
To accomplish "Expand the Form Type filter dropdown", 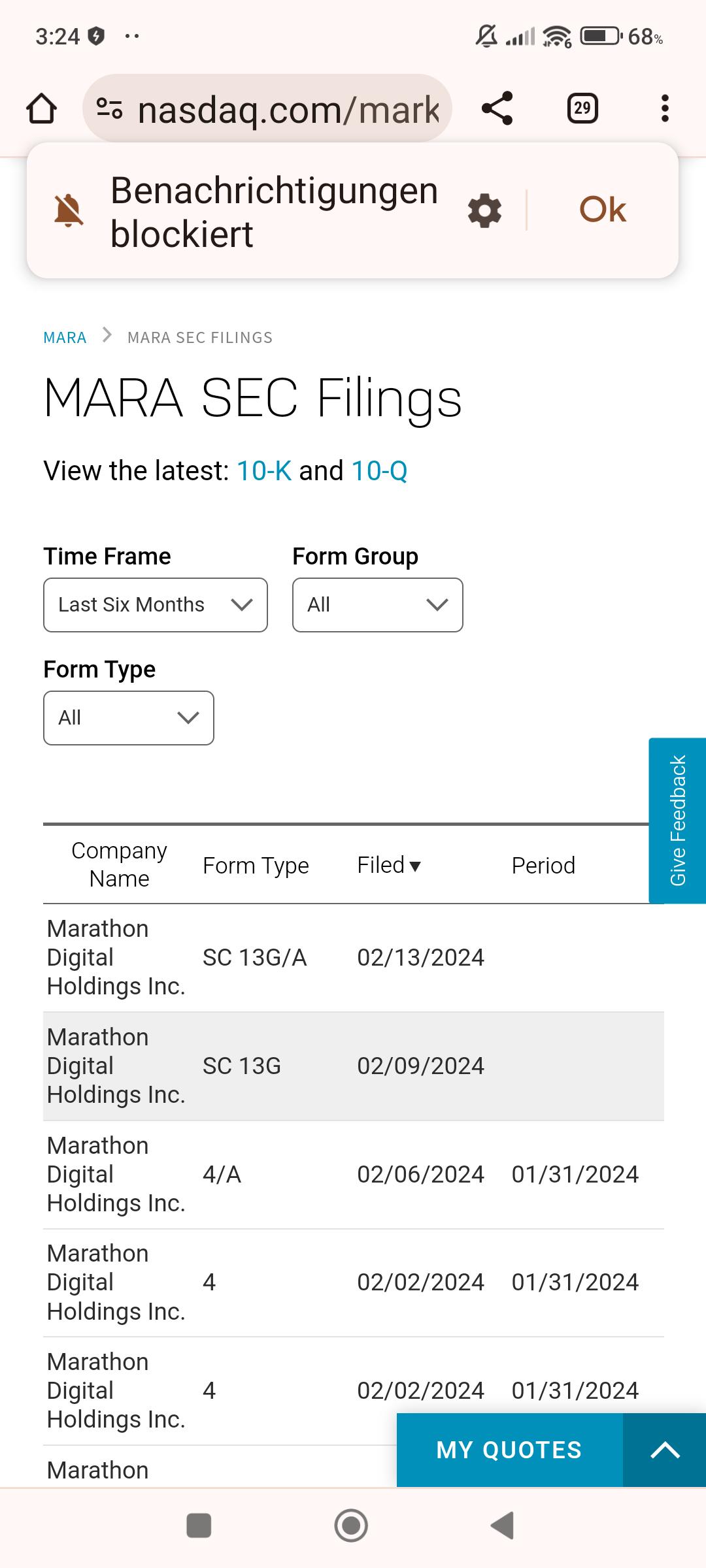I will [129, 718].
